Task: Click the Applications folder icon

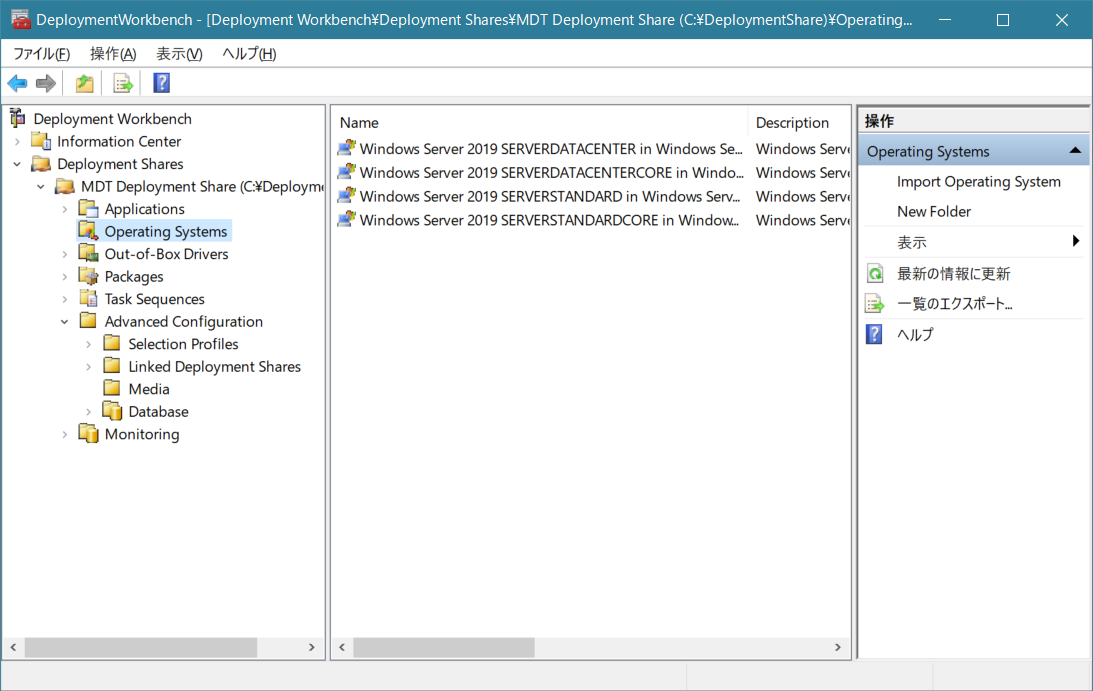Action: tap(89, 208)
